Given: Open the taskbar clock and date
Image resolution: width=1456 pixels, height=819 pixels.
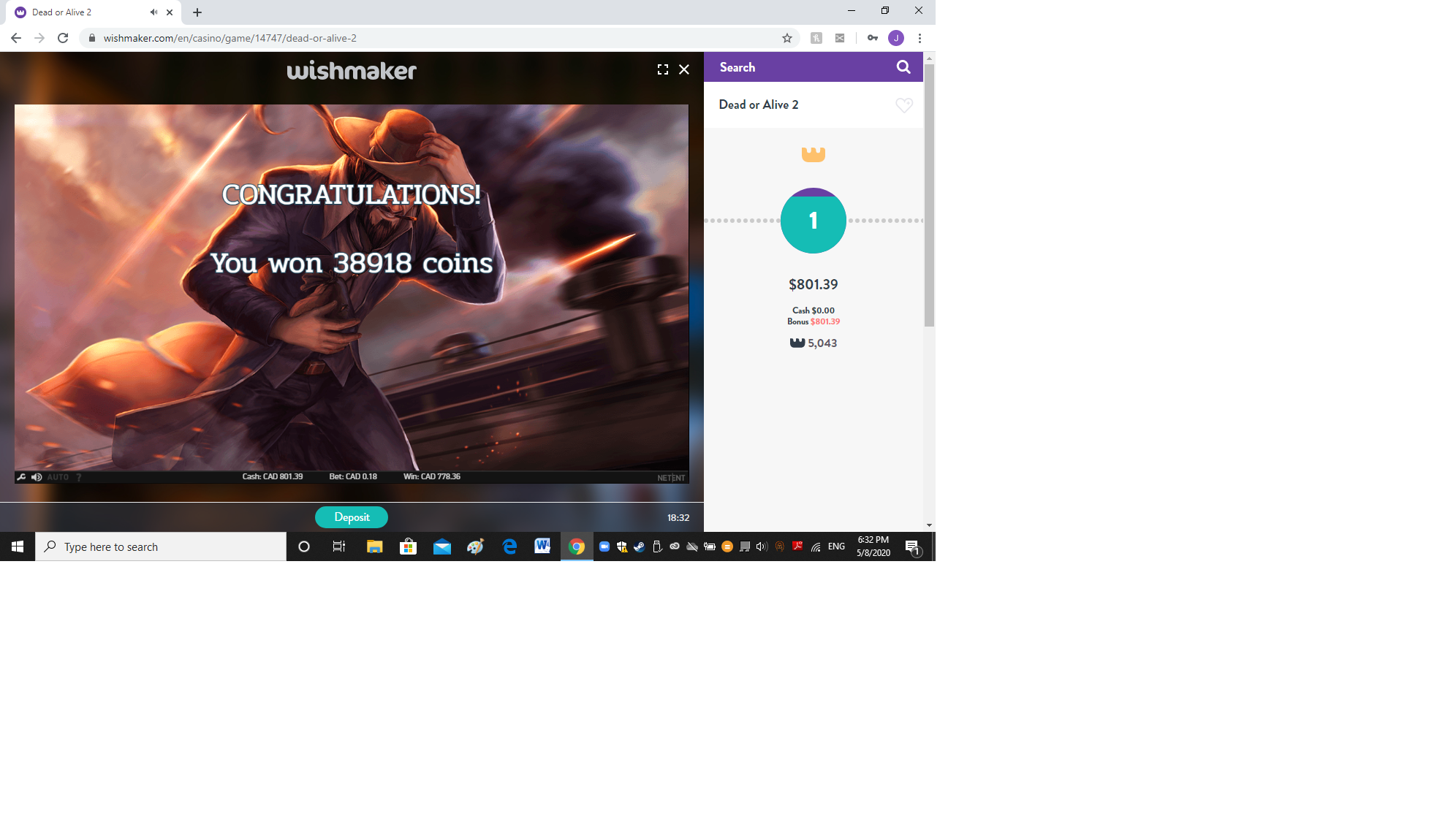Looking at the screenshot, I should click(x=873, y=546).
